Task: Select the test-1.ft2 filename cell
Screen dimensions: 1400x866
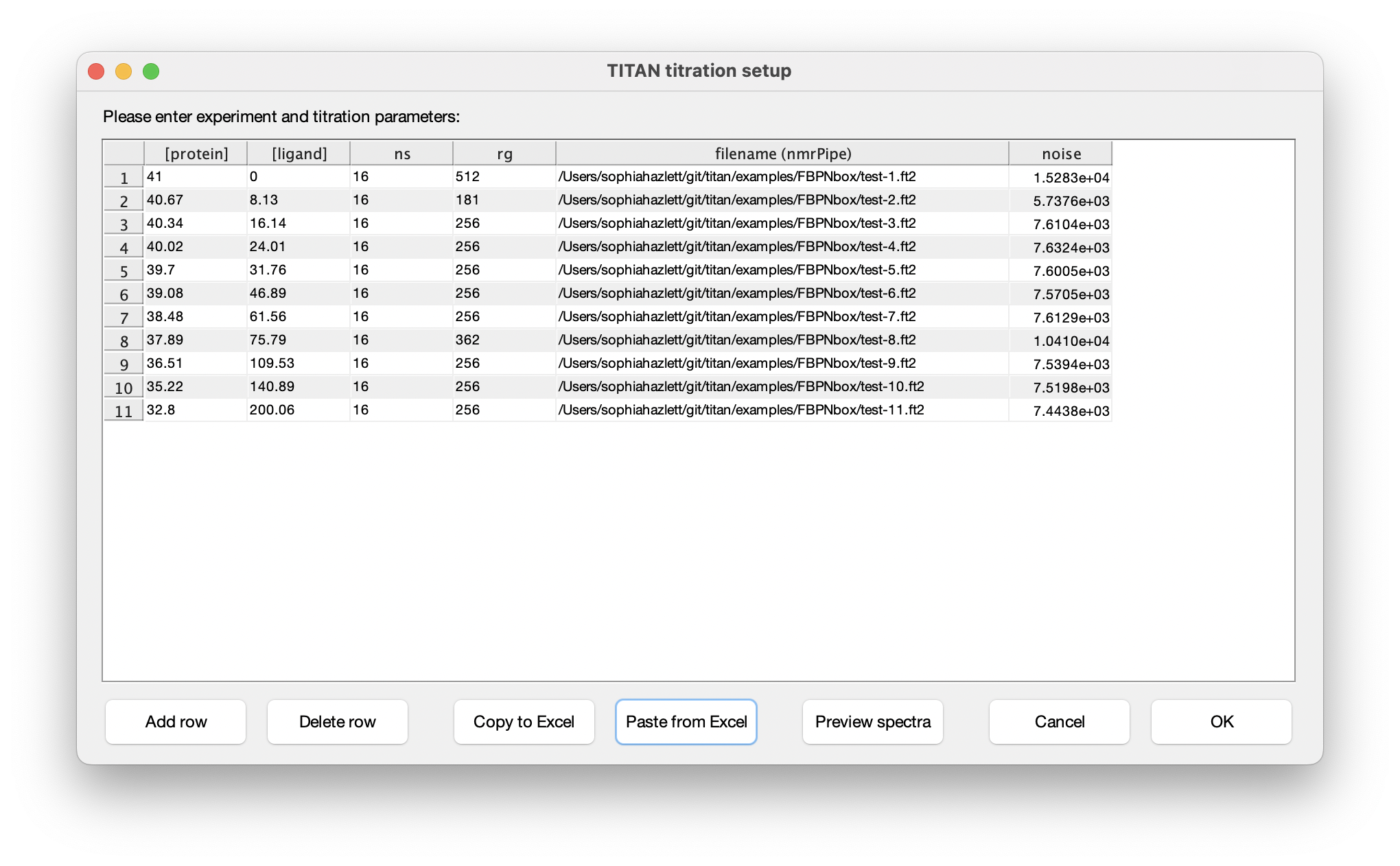Action: [x=782, y=176]
